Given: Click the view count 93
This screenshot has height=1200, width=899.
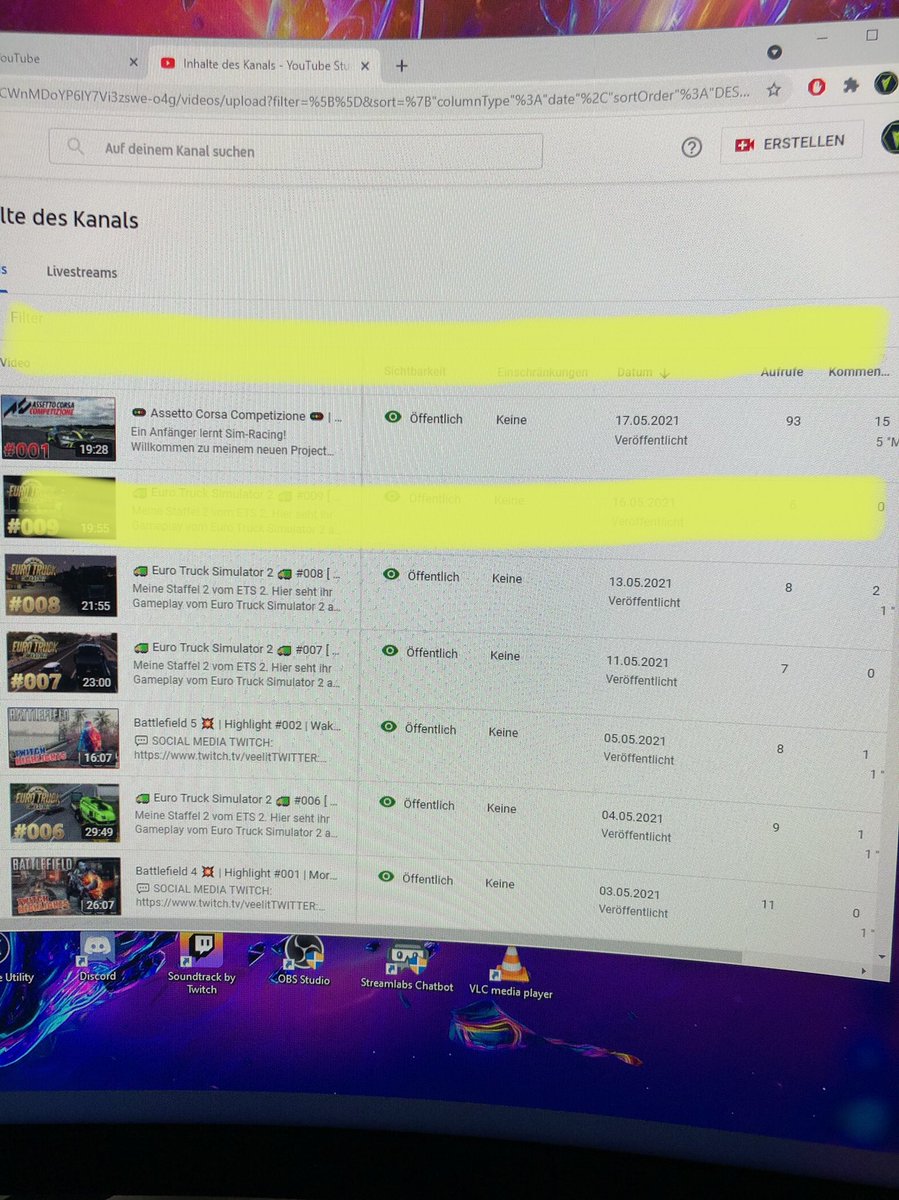Looking at the screenshot, I should click(793, 421).
